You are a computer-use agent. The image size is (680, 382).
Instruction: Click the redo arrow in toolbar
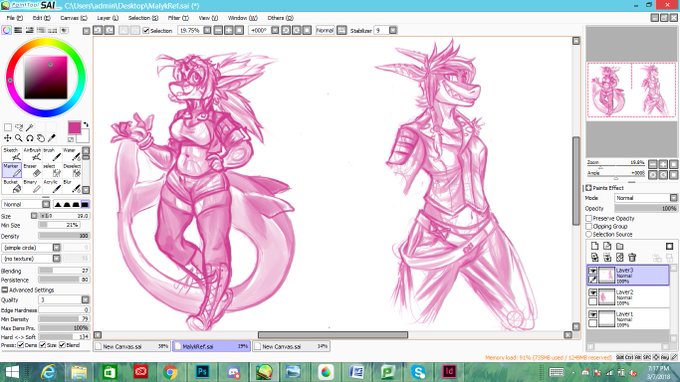(x=109, y=30)
